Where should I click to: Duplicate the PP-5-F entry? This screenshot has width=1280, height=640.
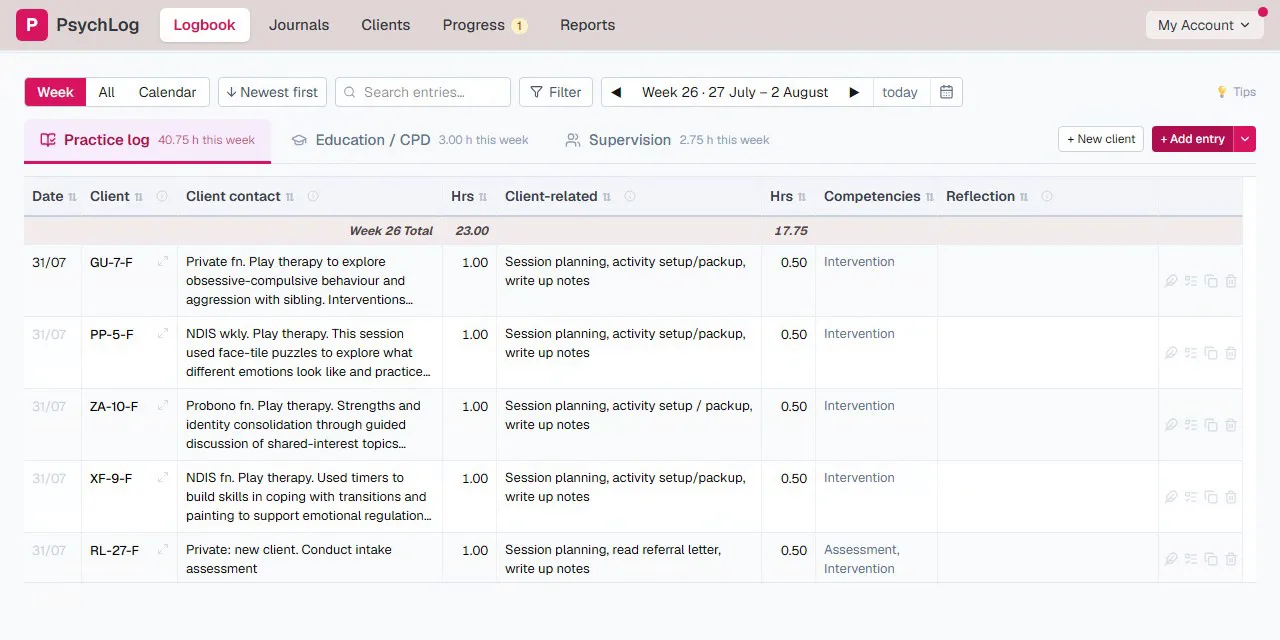1211,353
